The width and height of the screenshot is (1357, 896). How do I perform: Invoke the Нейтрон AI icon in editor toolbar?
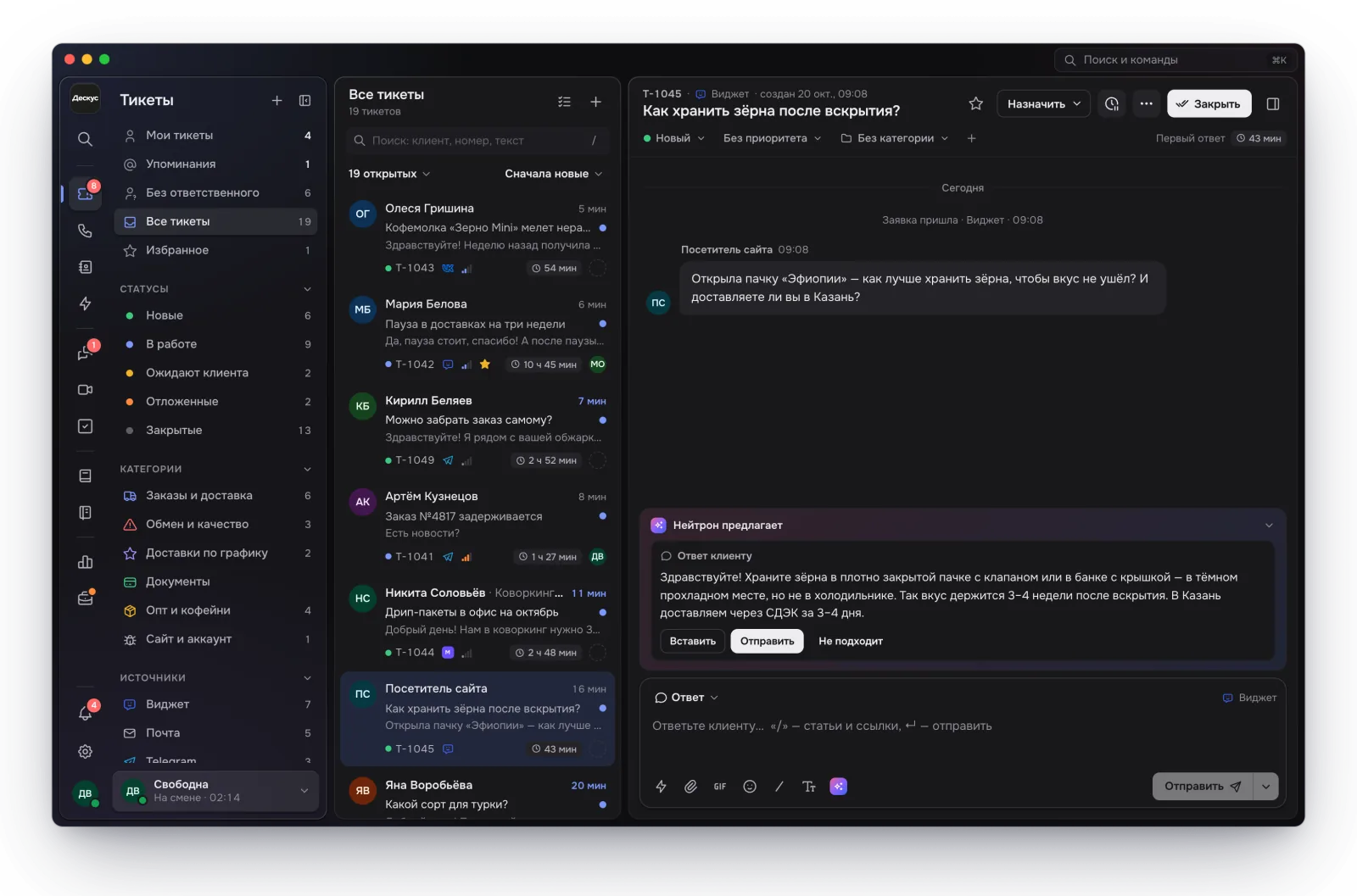tap(838, 787)
